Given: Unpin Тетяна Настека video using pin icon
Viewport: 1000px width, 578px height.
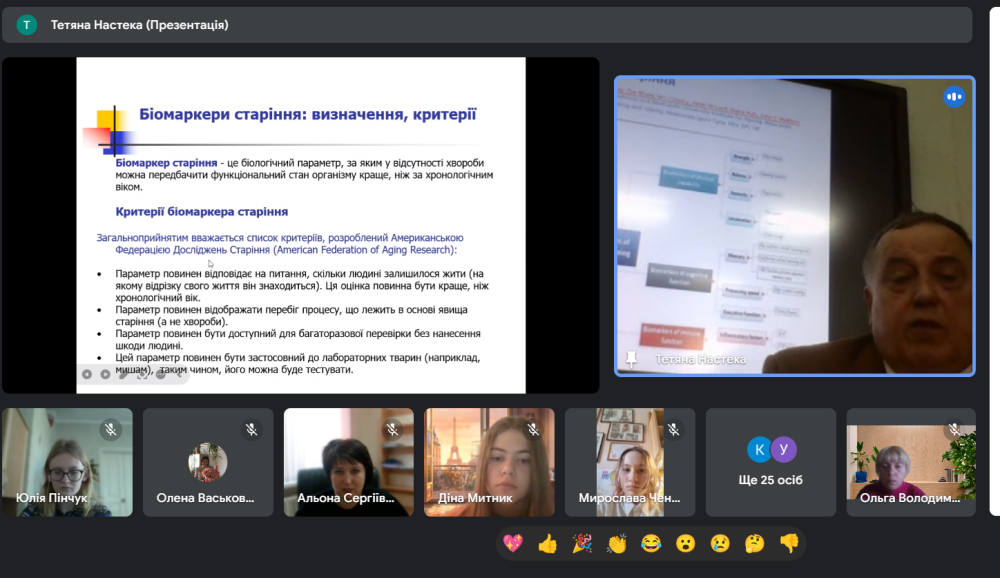Looking at the screenshot, I should click(631, 359).
